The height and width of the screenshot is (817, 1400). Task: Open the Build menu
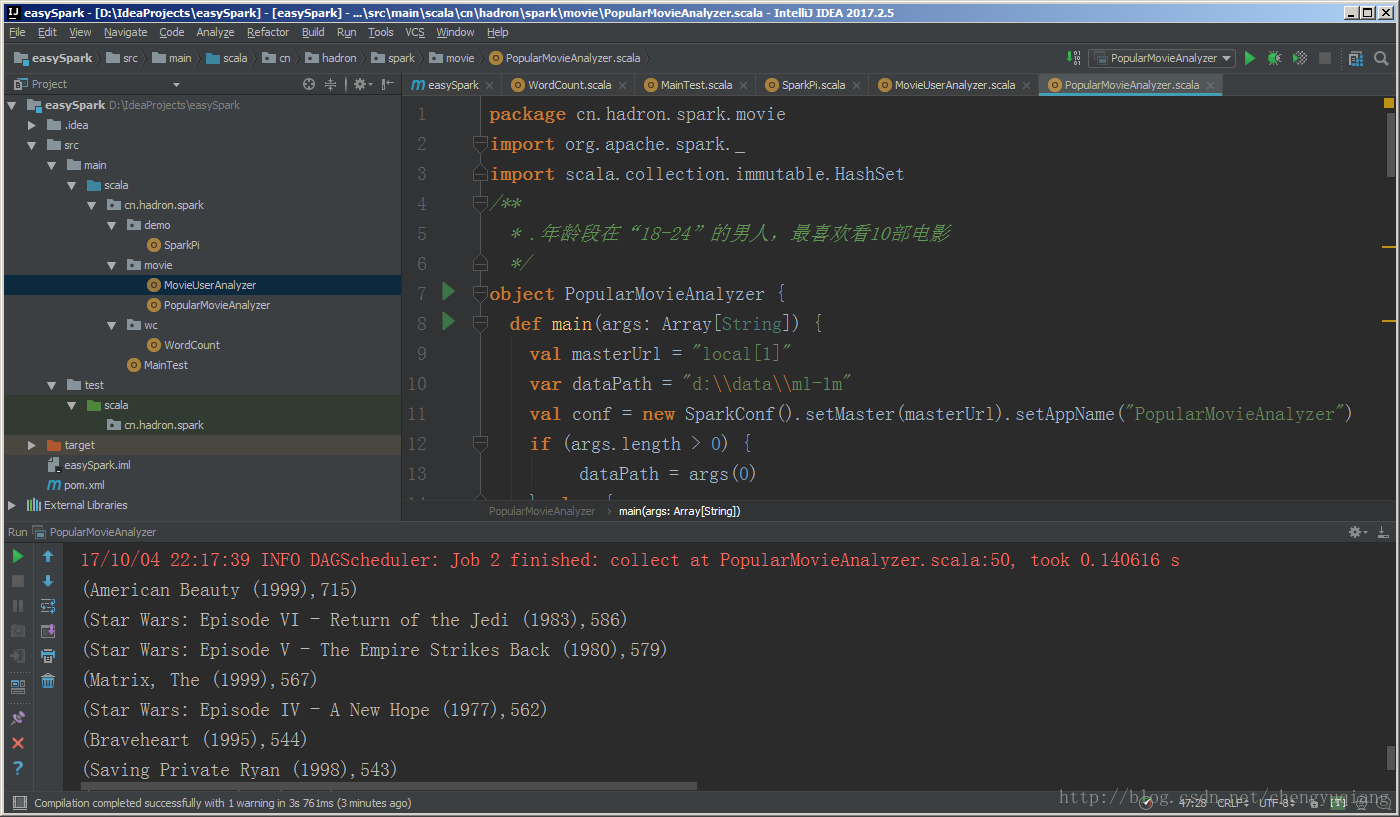313,32
